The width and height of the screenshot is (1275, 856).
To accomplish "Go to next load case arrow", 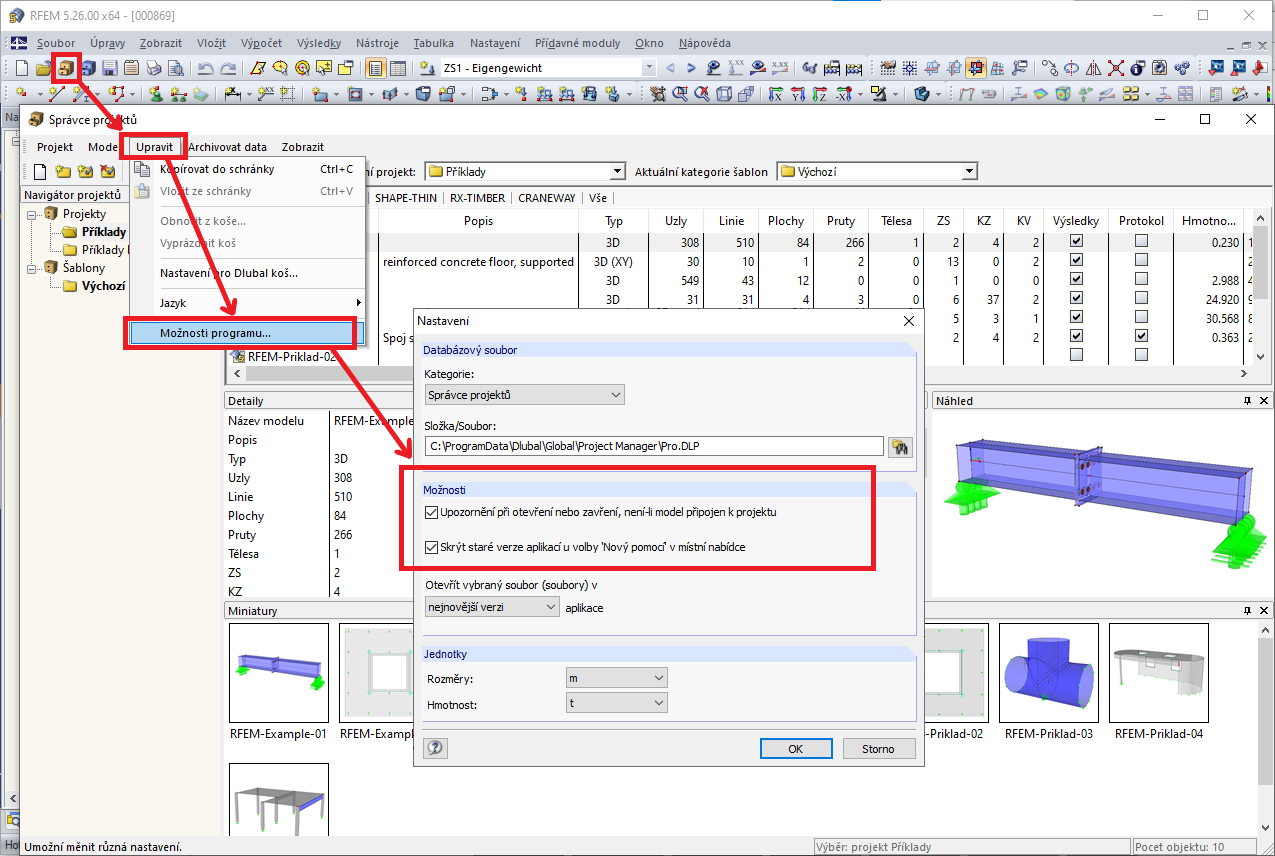I will (692, 68).
